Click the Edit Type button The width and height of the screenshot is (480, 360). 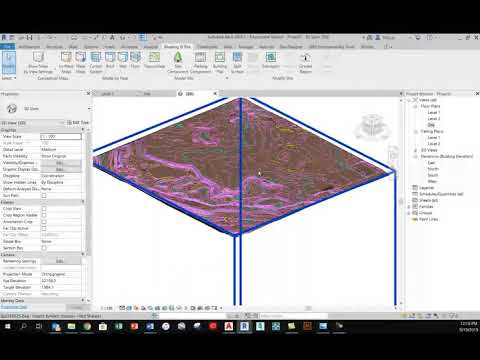click(78, 123)
